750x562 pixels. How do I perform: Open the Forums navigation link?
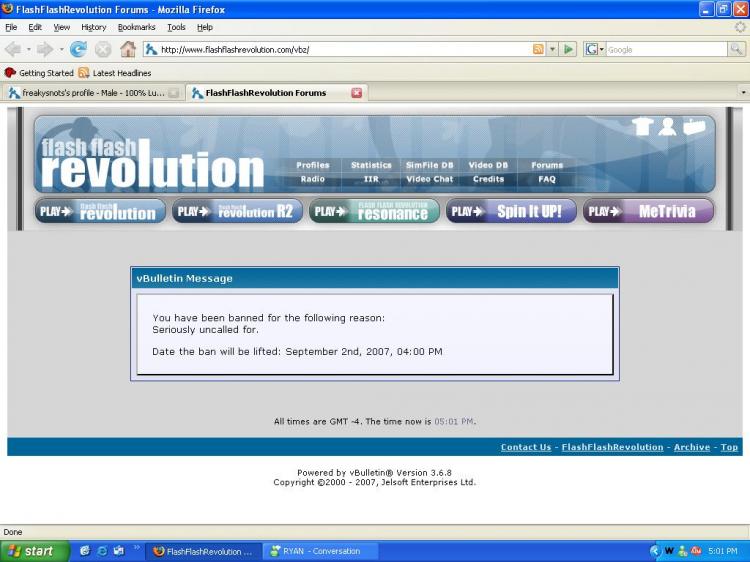pos(547,165)
